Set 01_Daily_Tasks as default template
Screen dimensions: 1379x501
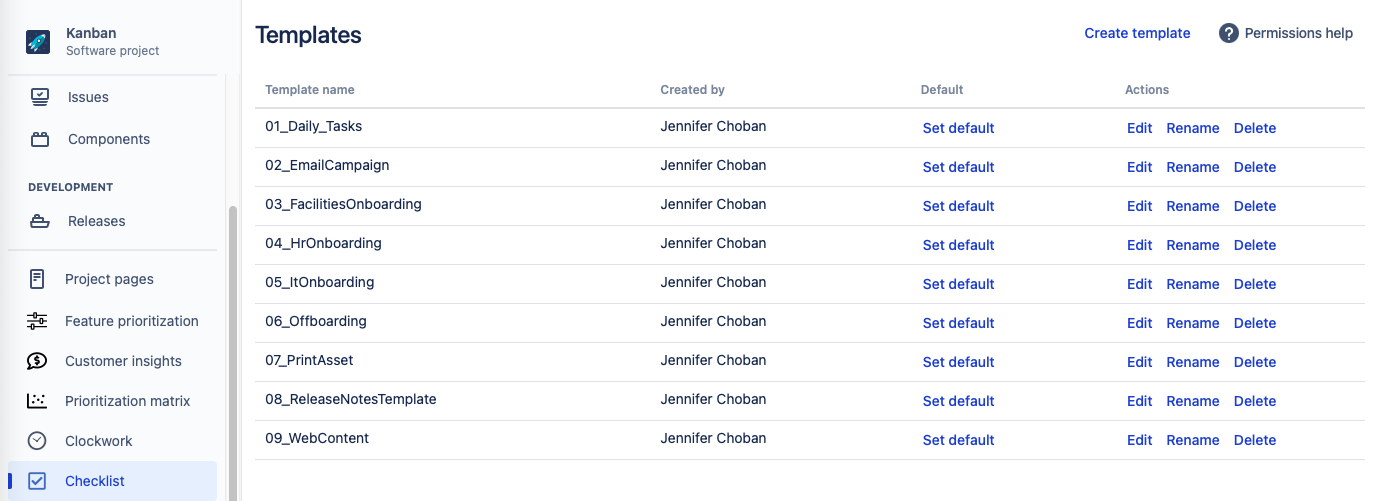coord(958,128)
